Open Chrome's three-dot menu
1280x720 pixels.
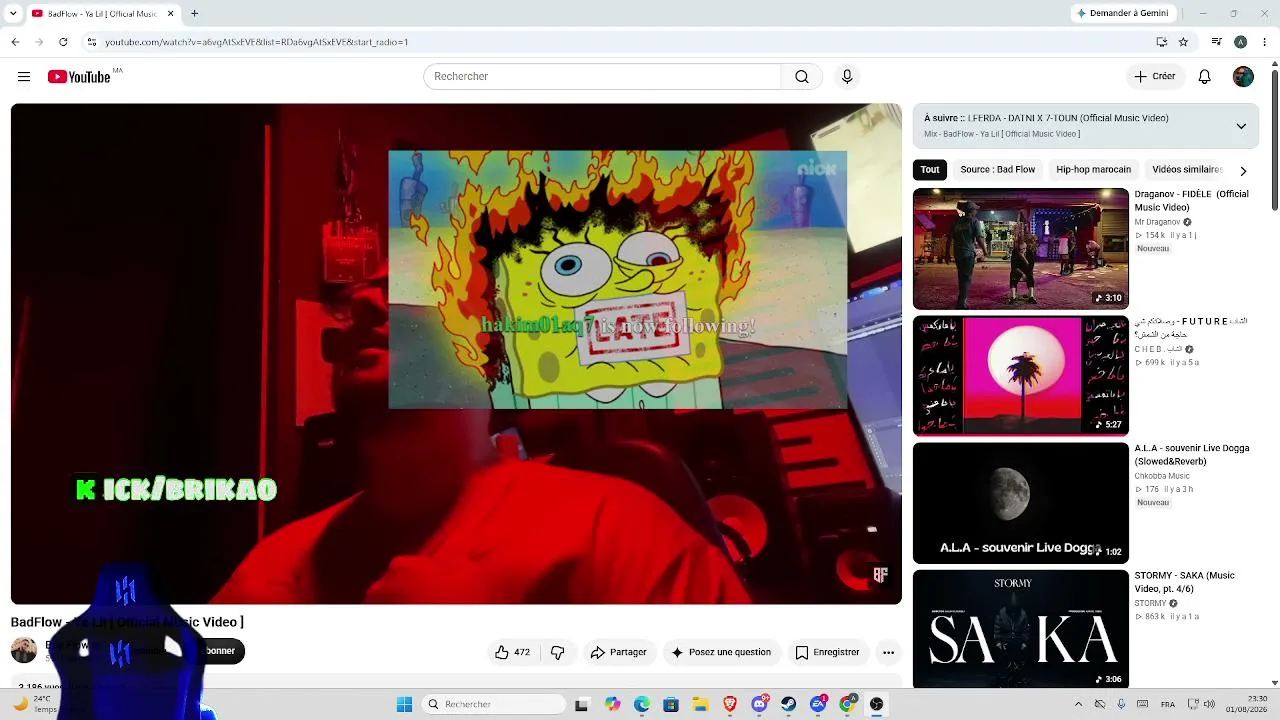[1265, 42]
